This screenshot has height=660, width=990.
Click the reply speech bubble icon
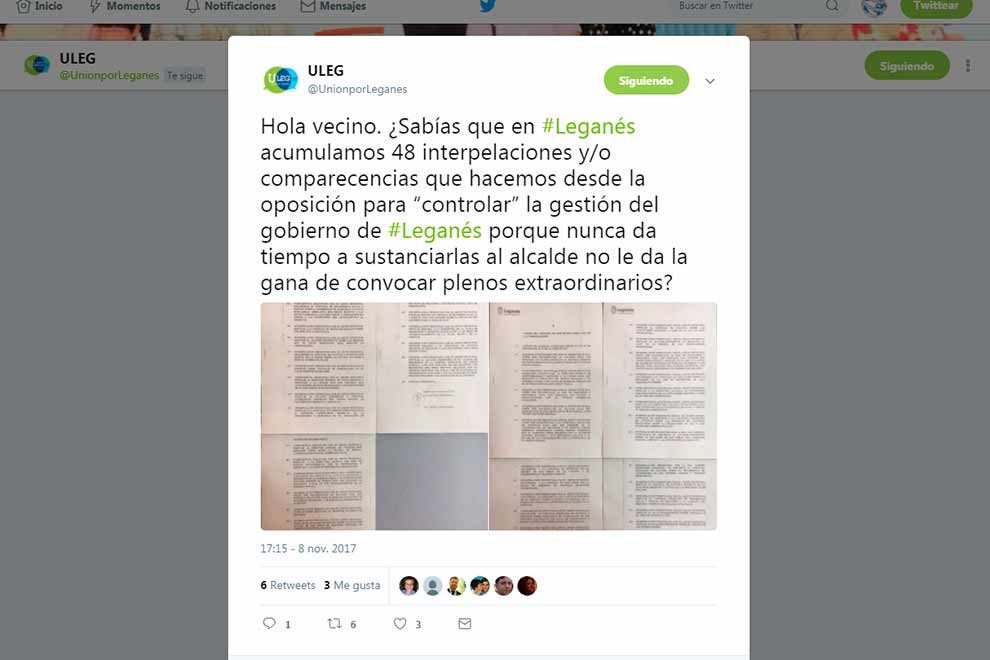pyautogui.click(x=270, y=623)
